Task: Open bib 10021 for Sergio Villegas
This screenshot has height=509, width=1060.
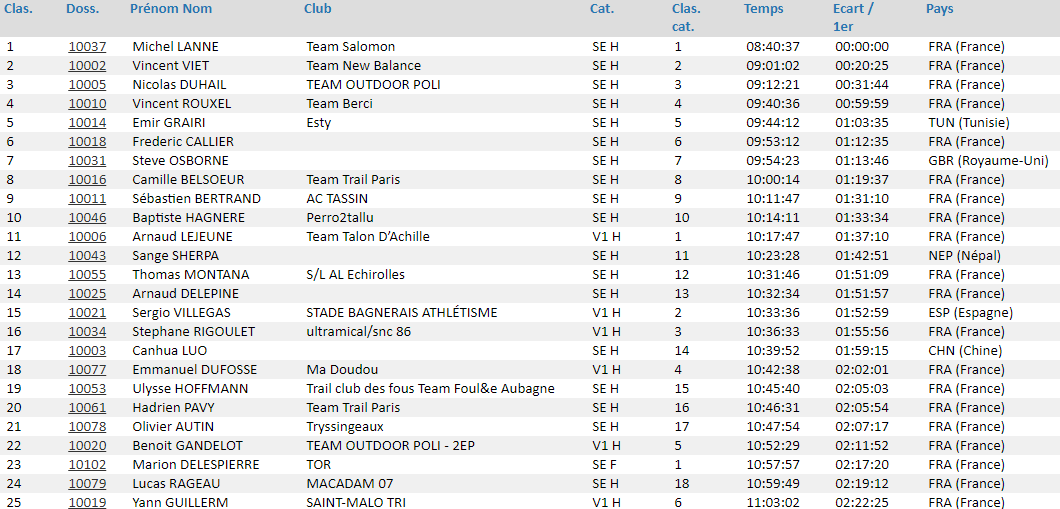Action: [87, 312]
